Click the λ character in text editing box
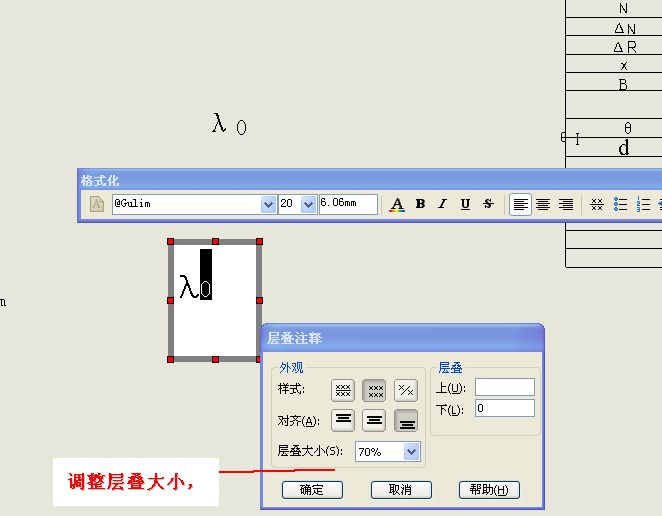662x516 pixels. pos(188,287)
